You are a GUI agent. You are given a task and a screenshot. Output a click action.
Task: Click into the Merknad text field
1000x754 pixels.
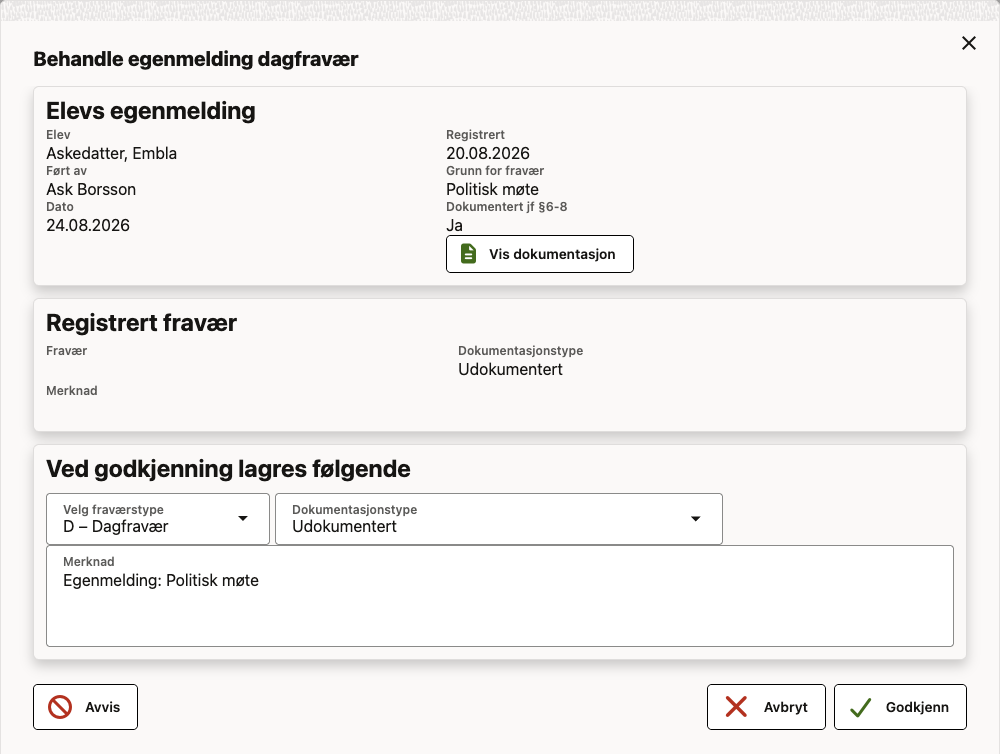500,596
